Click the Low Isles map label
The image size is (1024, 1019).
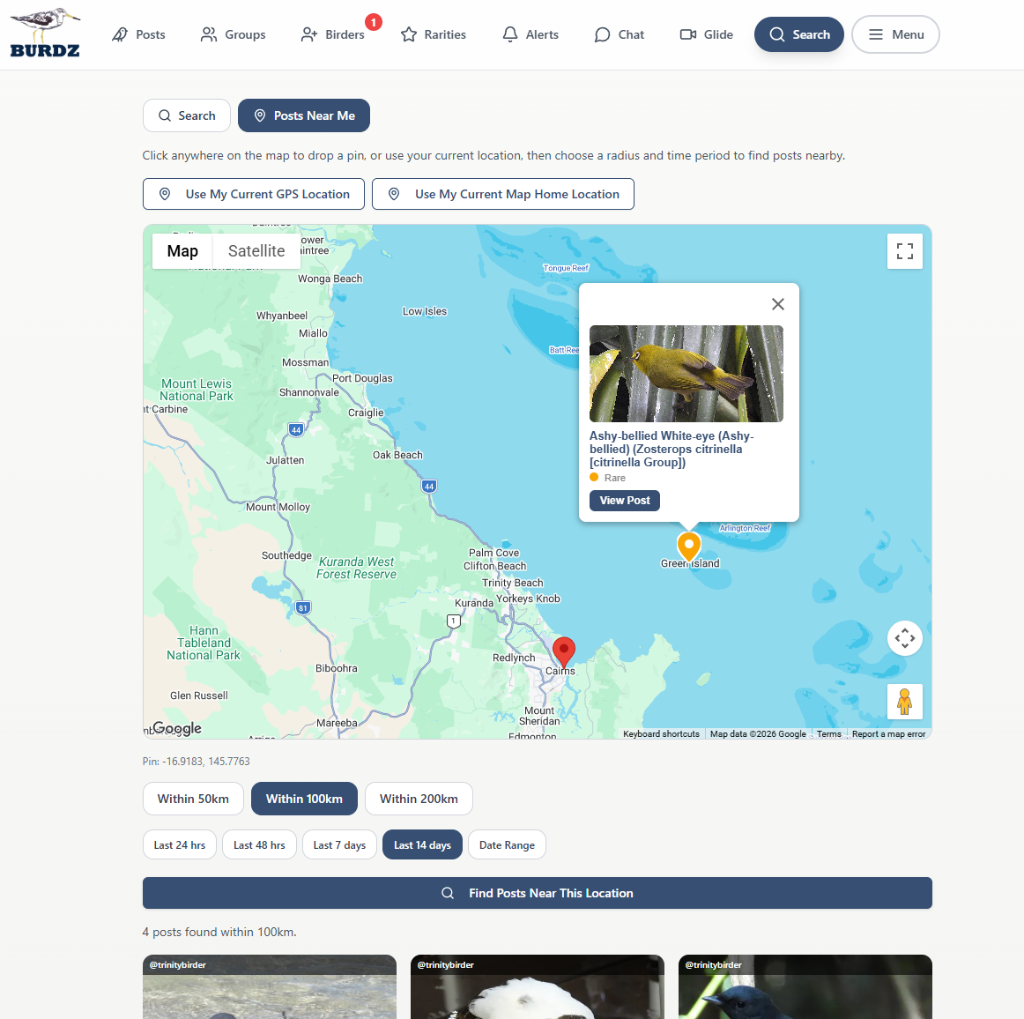click(x=424, y=312)
